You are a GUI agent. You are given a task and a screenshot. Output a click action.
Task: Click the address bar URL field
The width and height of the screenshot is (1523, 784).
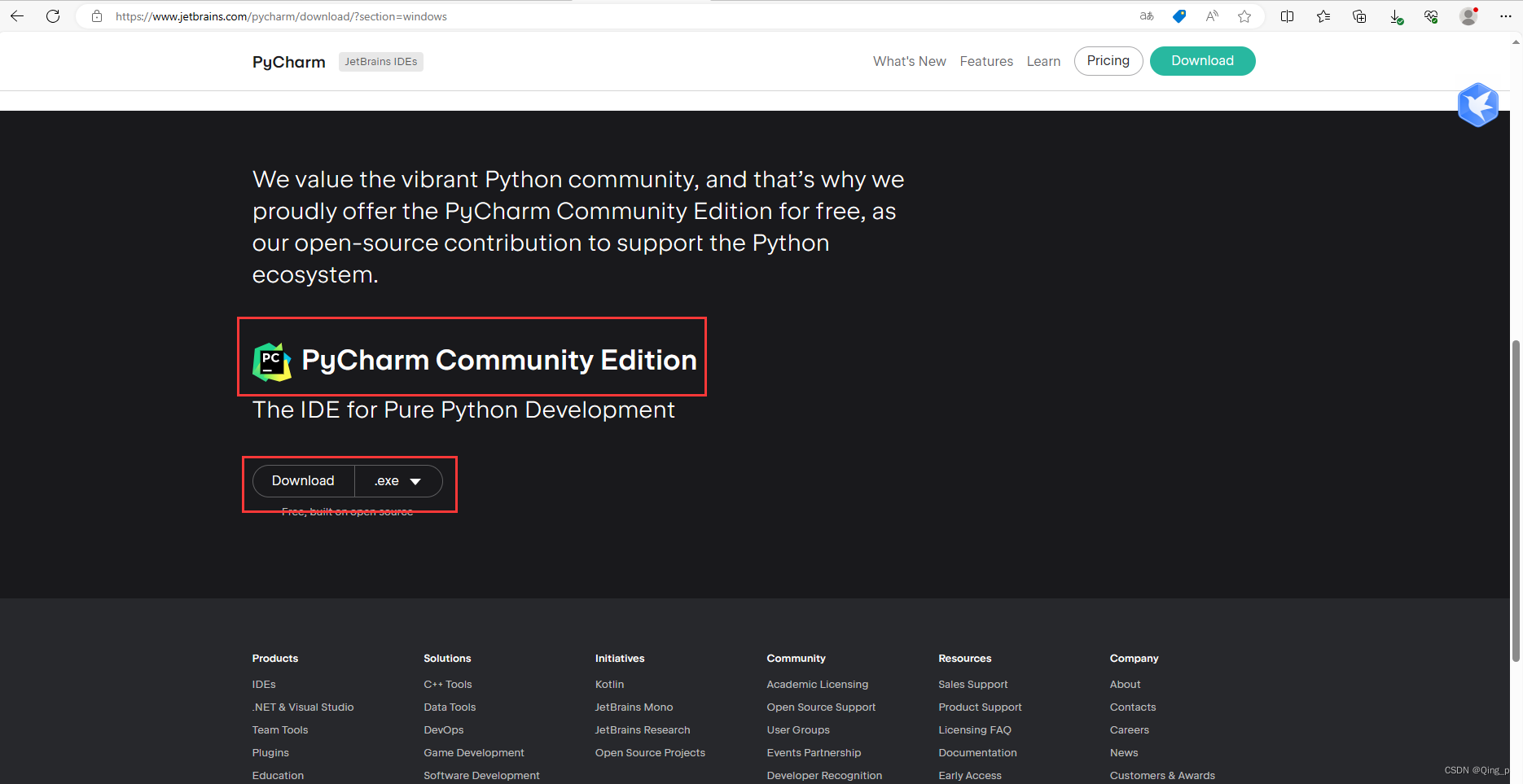(570, 16)
